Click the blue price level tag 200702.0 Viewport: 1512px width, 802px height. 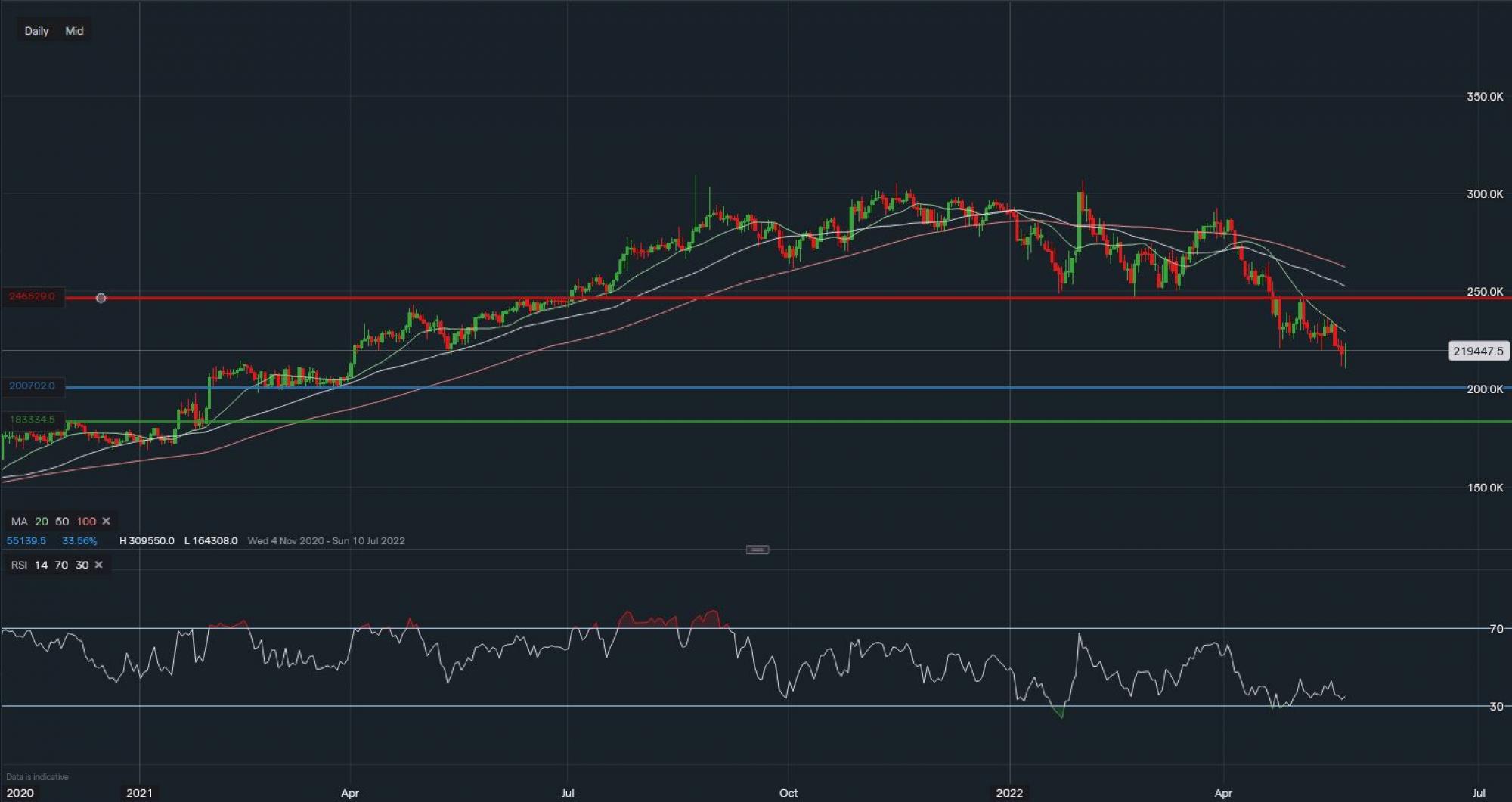32,386
